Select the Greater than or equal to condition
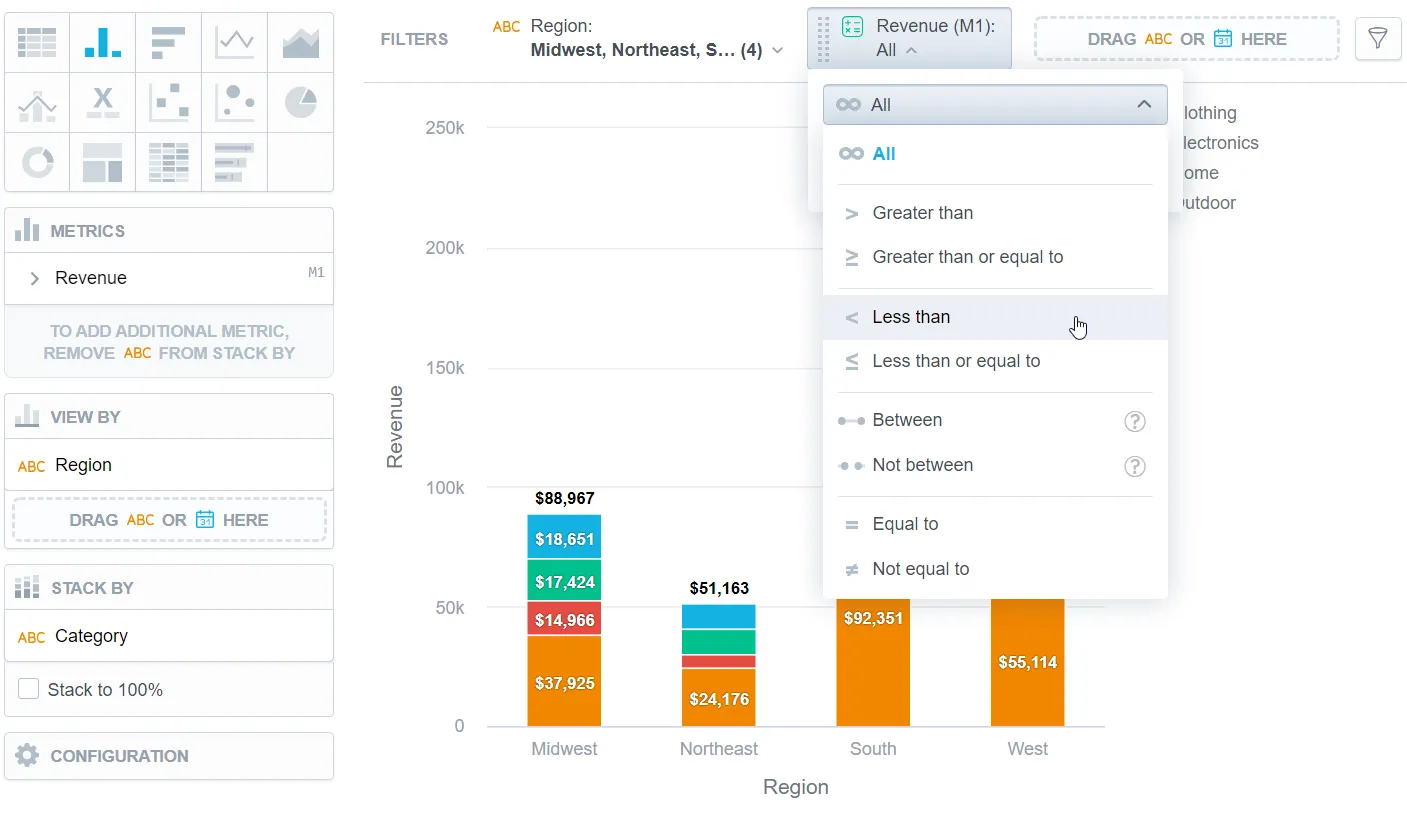 (965, 257)
